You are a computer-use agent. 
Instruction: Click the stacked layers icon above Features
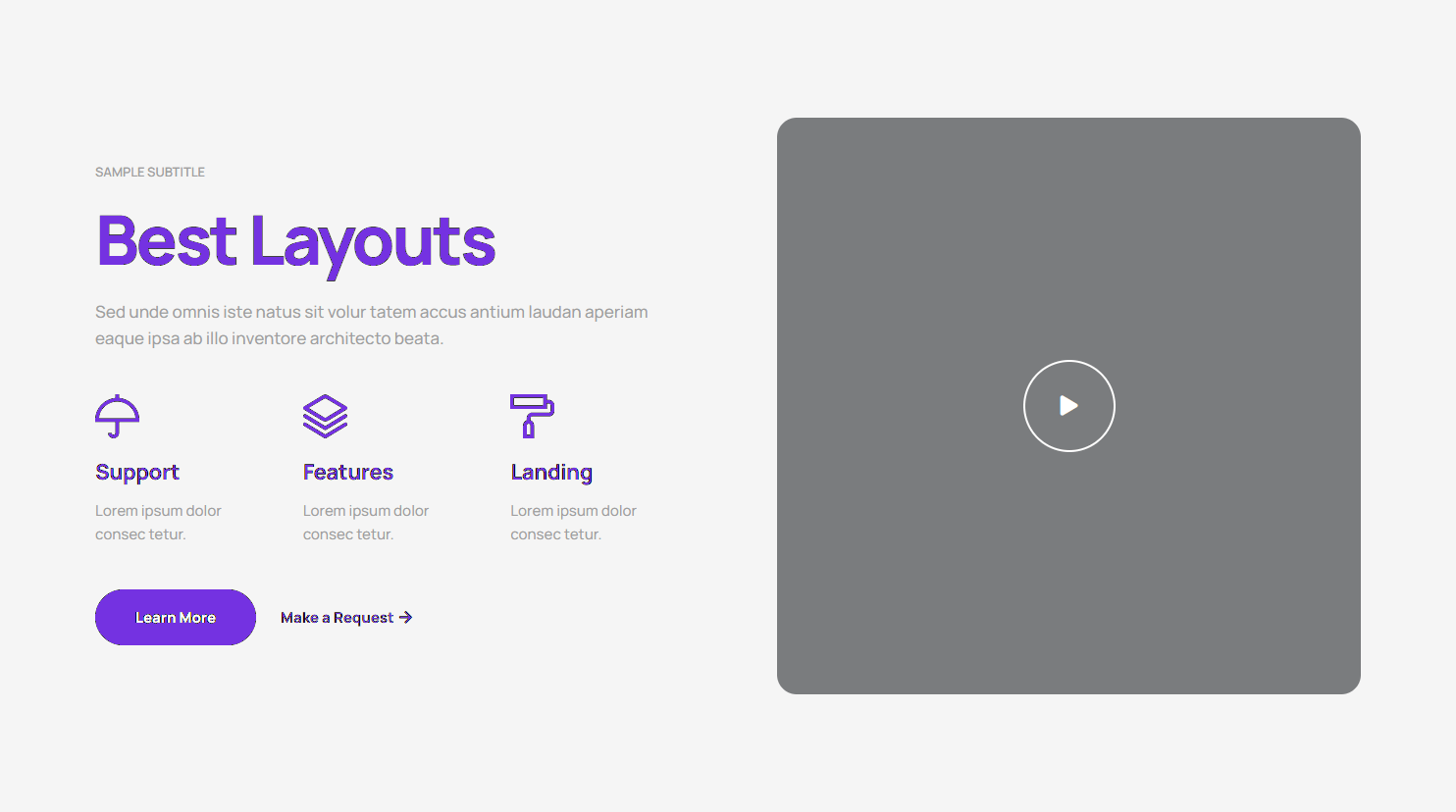325,416
